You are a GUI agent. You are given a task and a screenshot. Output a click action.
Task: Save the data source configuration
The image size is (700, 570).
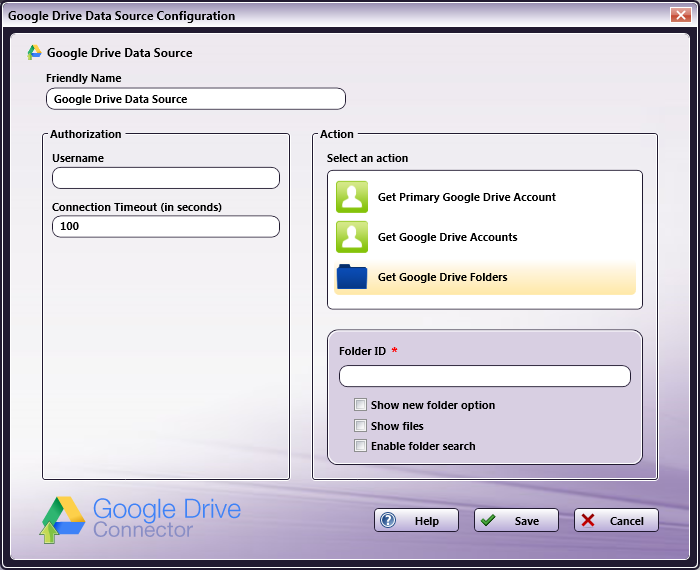(x=516, y=520)
